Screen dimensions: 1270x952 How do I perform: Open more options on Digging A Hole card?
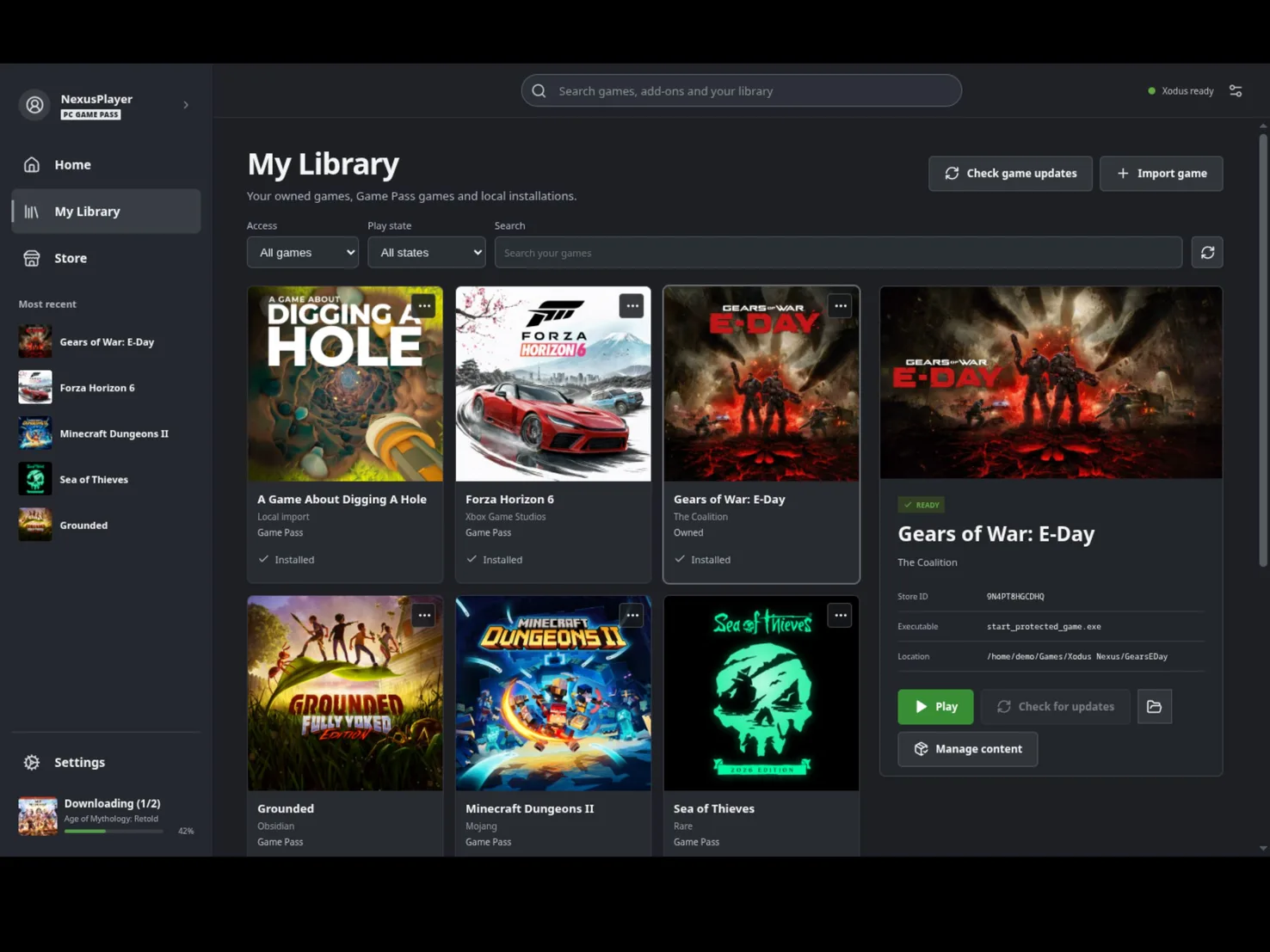[424, 305]
